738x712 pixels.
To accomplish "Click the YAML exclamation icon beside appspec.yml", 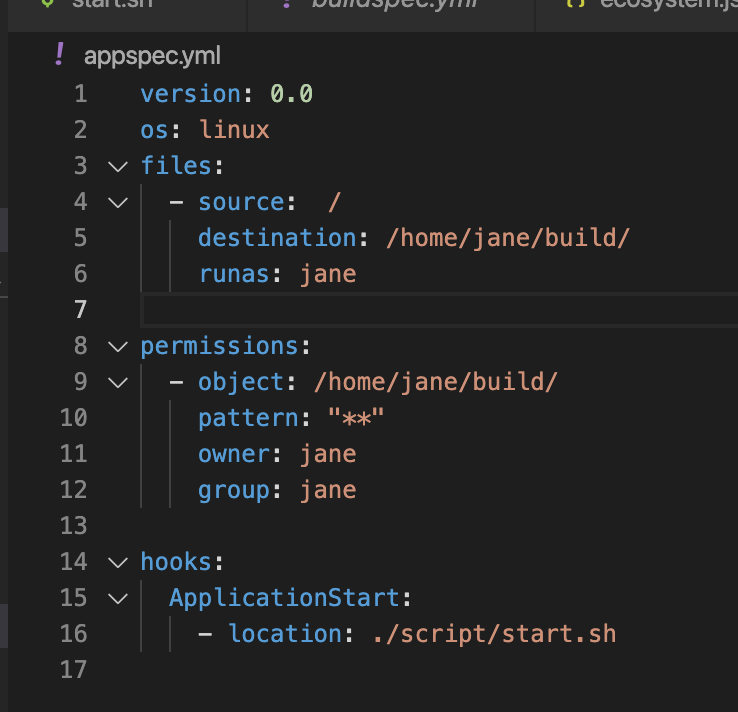I will [59, 55].
